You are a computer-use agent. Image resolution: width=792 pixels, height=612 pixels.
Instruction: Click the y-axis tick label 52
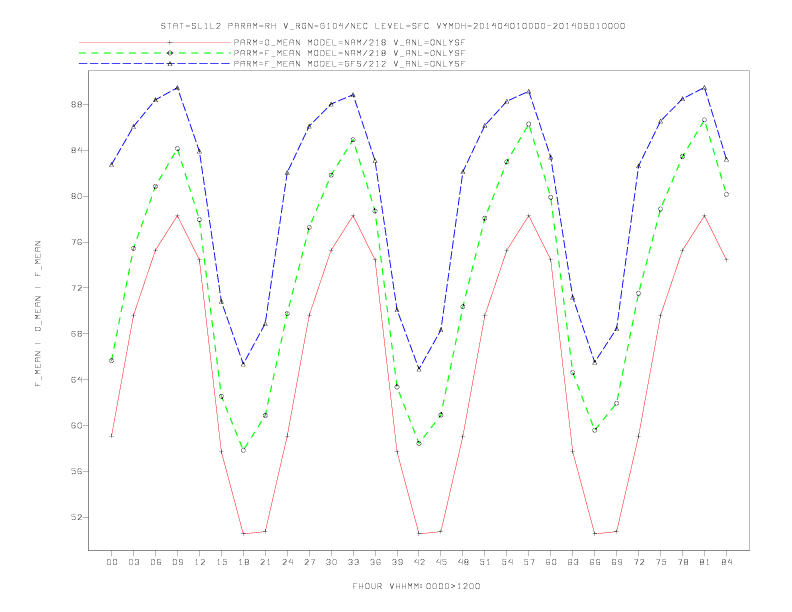(77, 518)
